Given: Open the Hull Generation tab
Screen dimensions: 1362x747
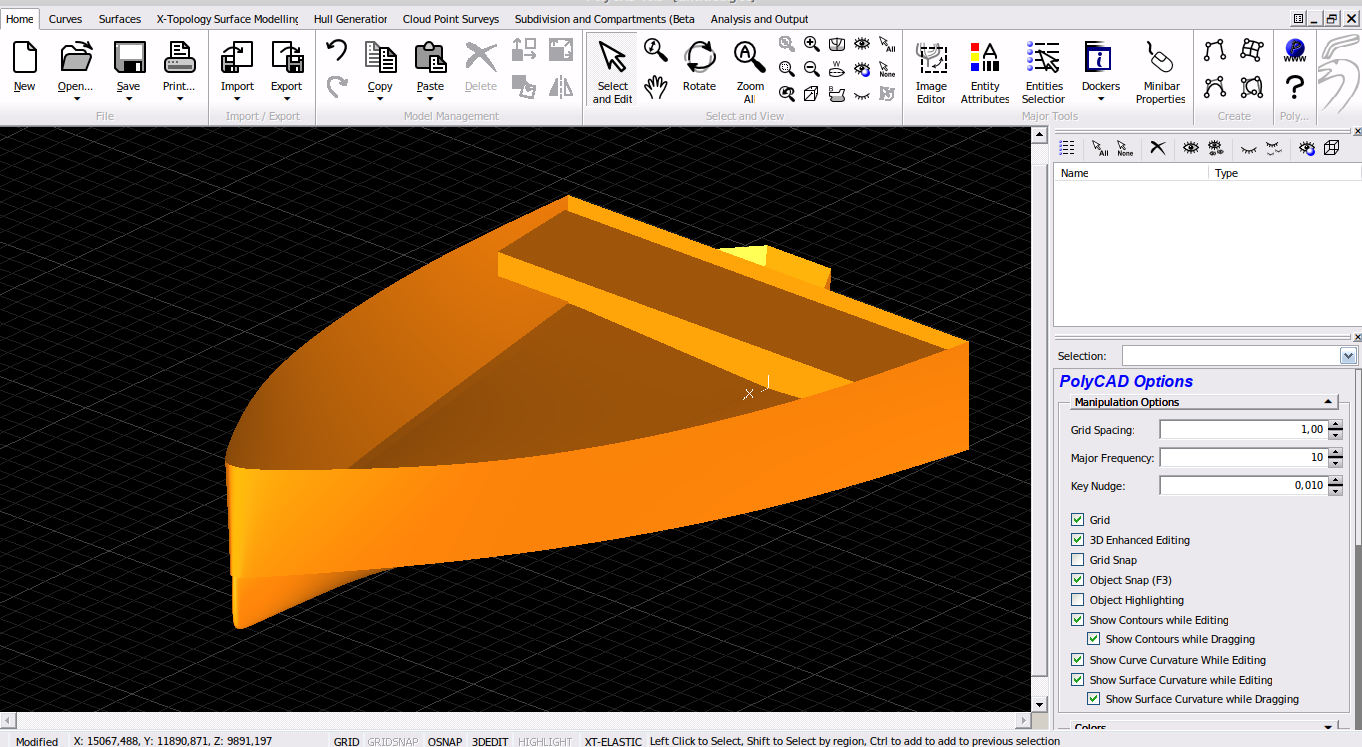Looking at the screenshot, I should coord(350,19).
